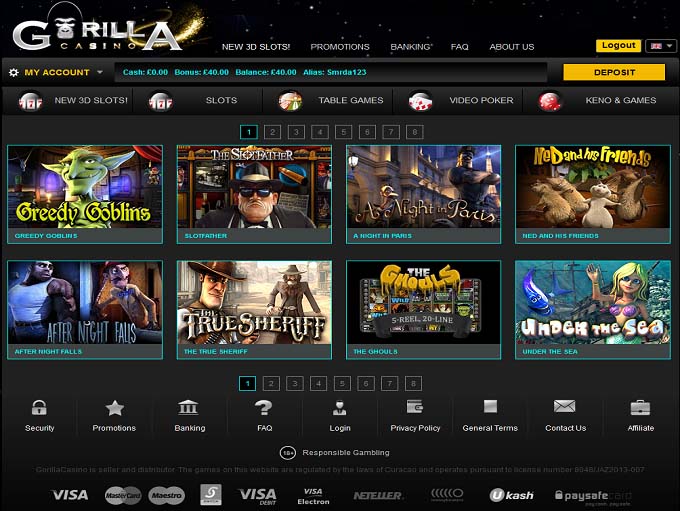This screenshot has width=680, height=511.
Task: Launch the Greedy Goblins game thumbnail
Action: [85, 194]
